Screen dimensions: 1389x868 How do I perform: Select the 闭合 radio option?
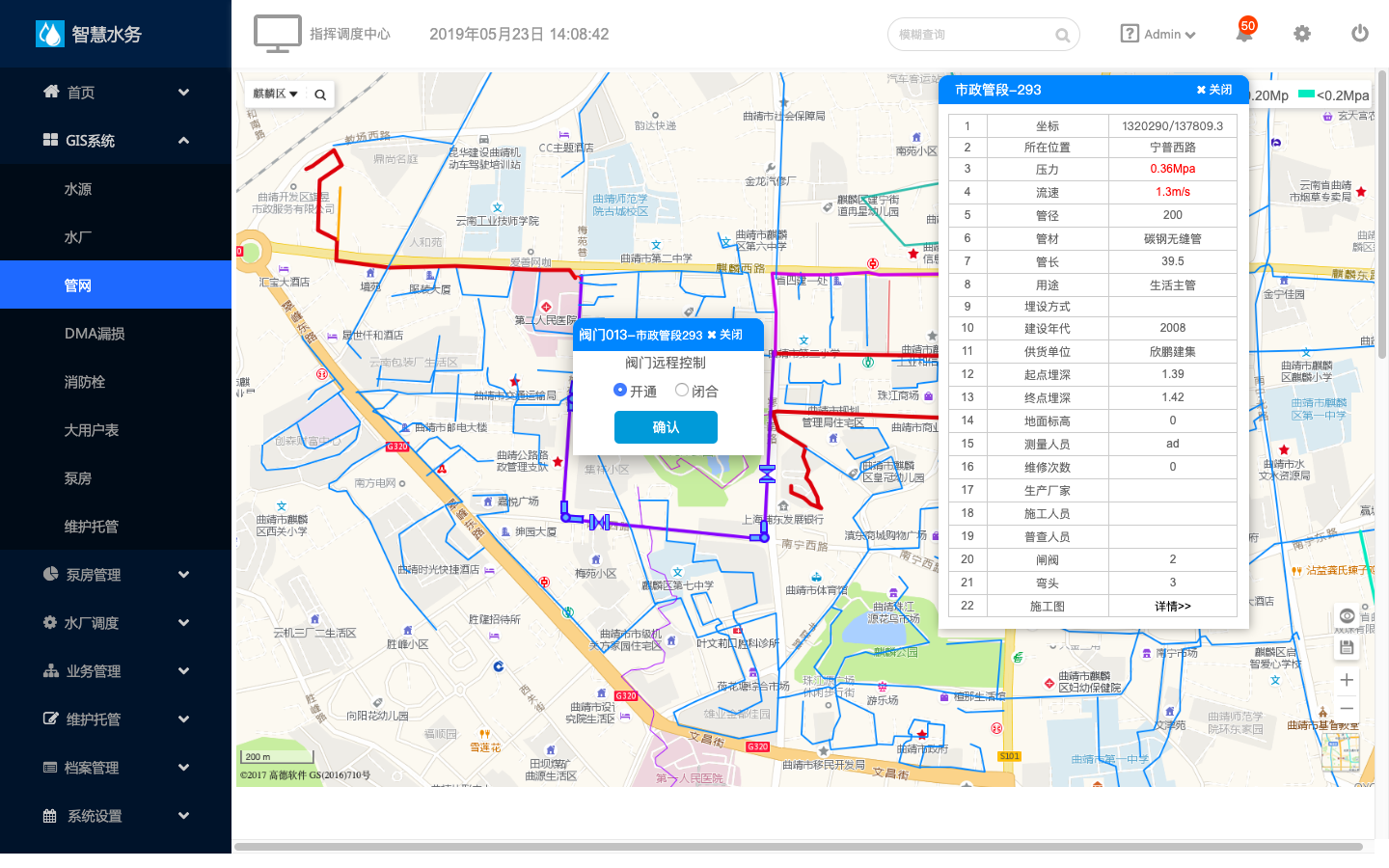(682, 391)
